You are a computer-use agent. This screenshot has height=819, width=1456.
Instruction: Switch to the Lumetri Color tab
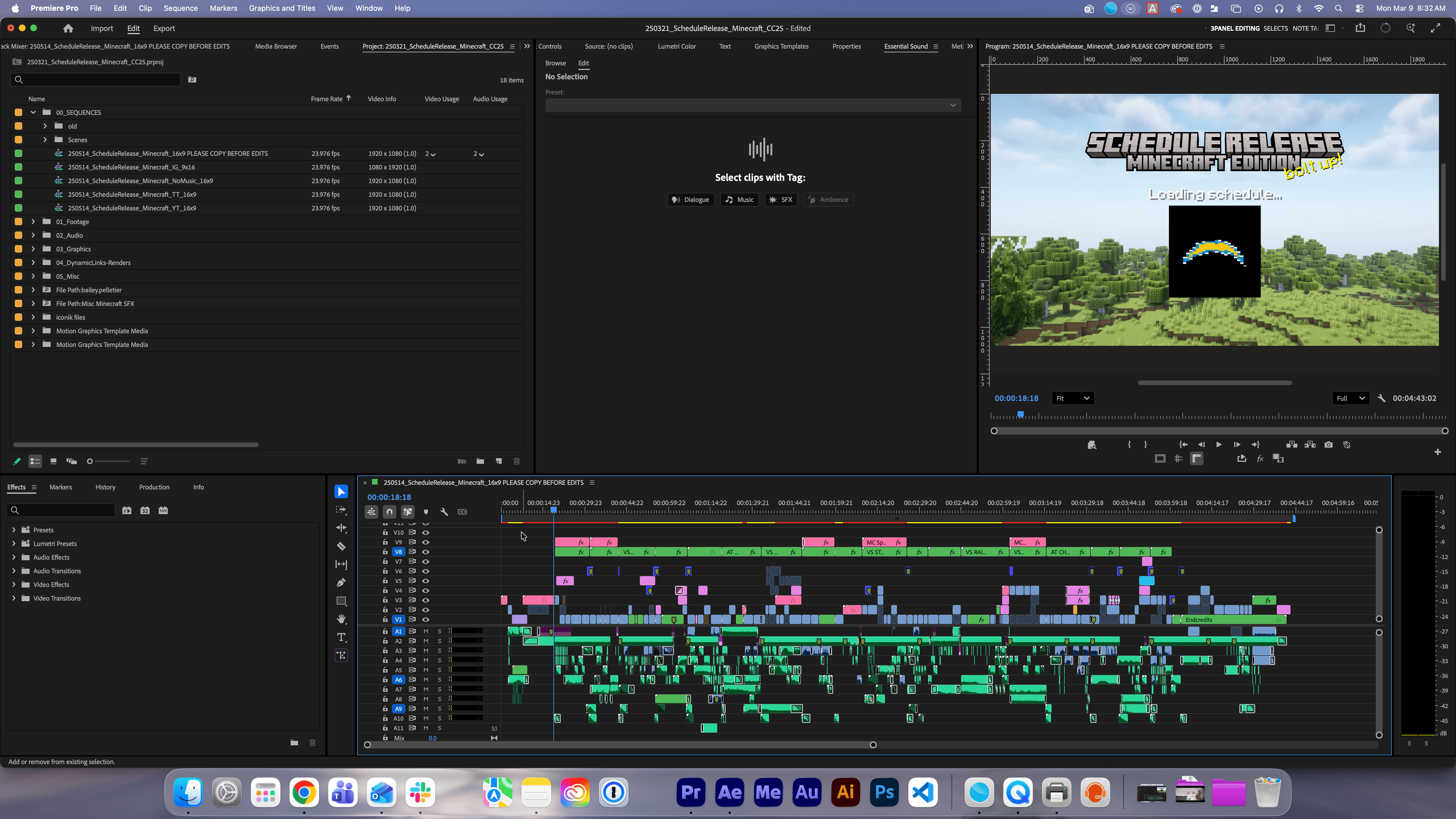[x=677, y=46]
